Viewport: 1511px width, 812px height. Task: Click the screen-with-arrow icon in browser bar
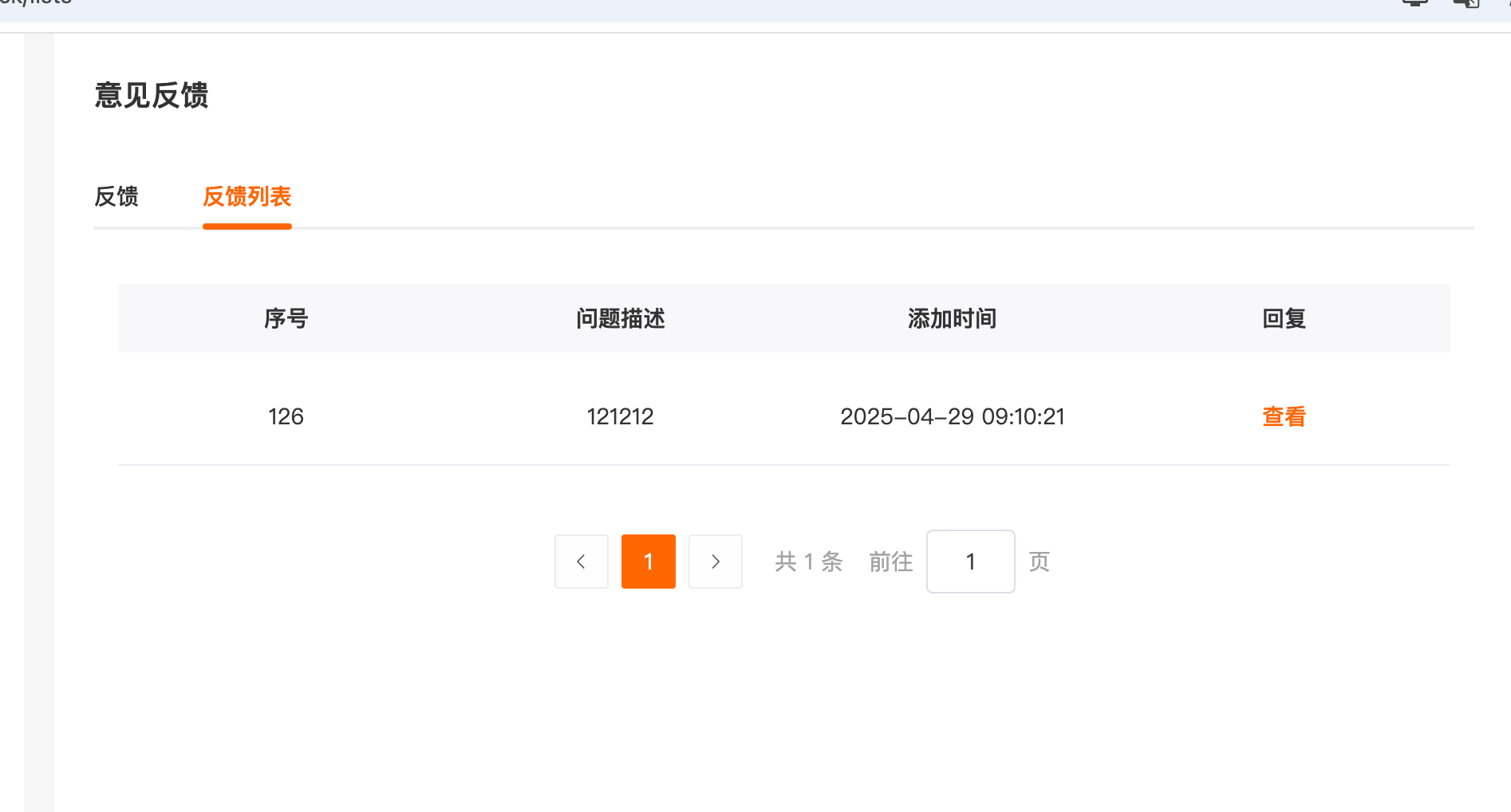(1466, 2)
